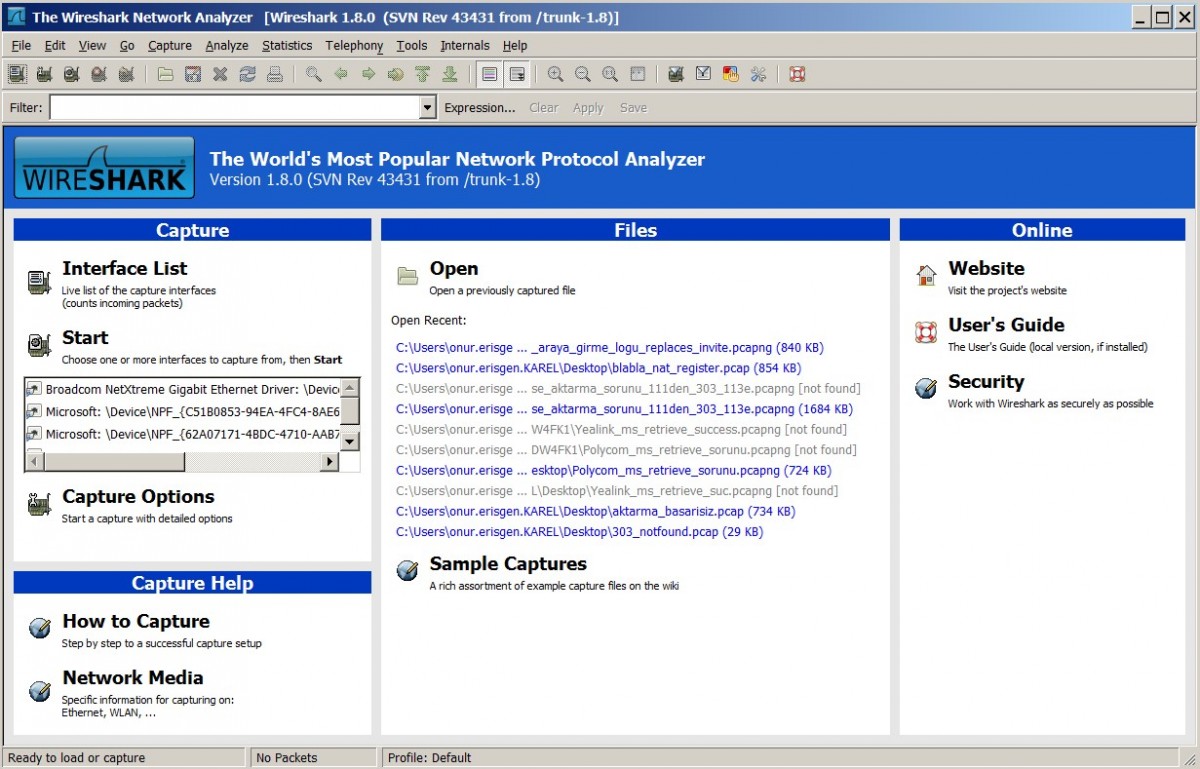Click the Security link
The width and height of the screenshot is (1200, 769).
(x=986, y=382)
